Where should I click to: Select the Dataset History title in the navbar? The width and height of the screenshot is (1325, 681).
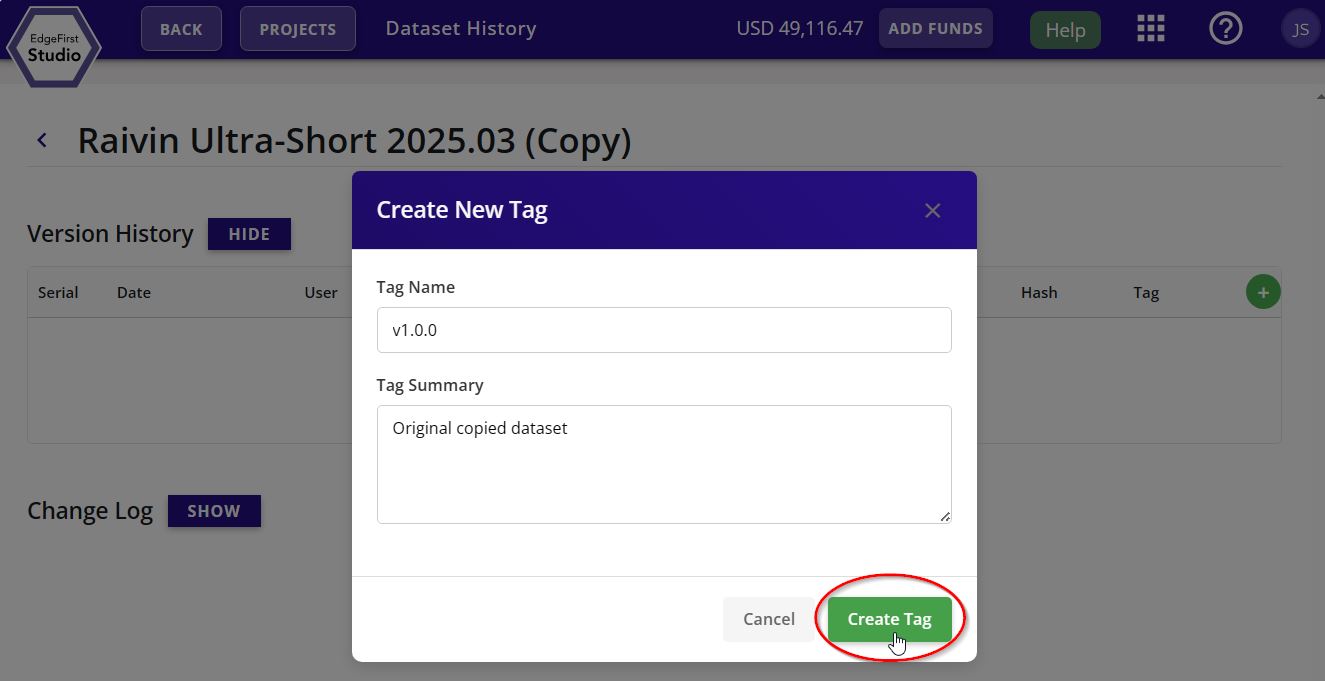click(x=460, y=28)
